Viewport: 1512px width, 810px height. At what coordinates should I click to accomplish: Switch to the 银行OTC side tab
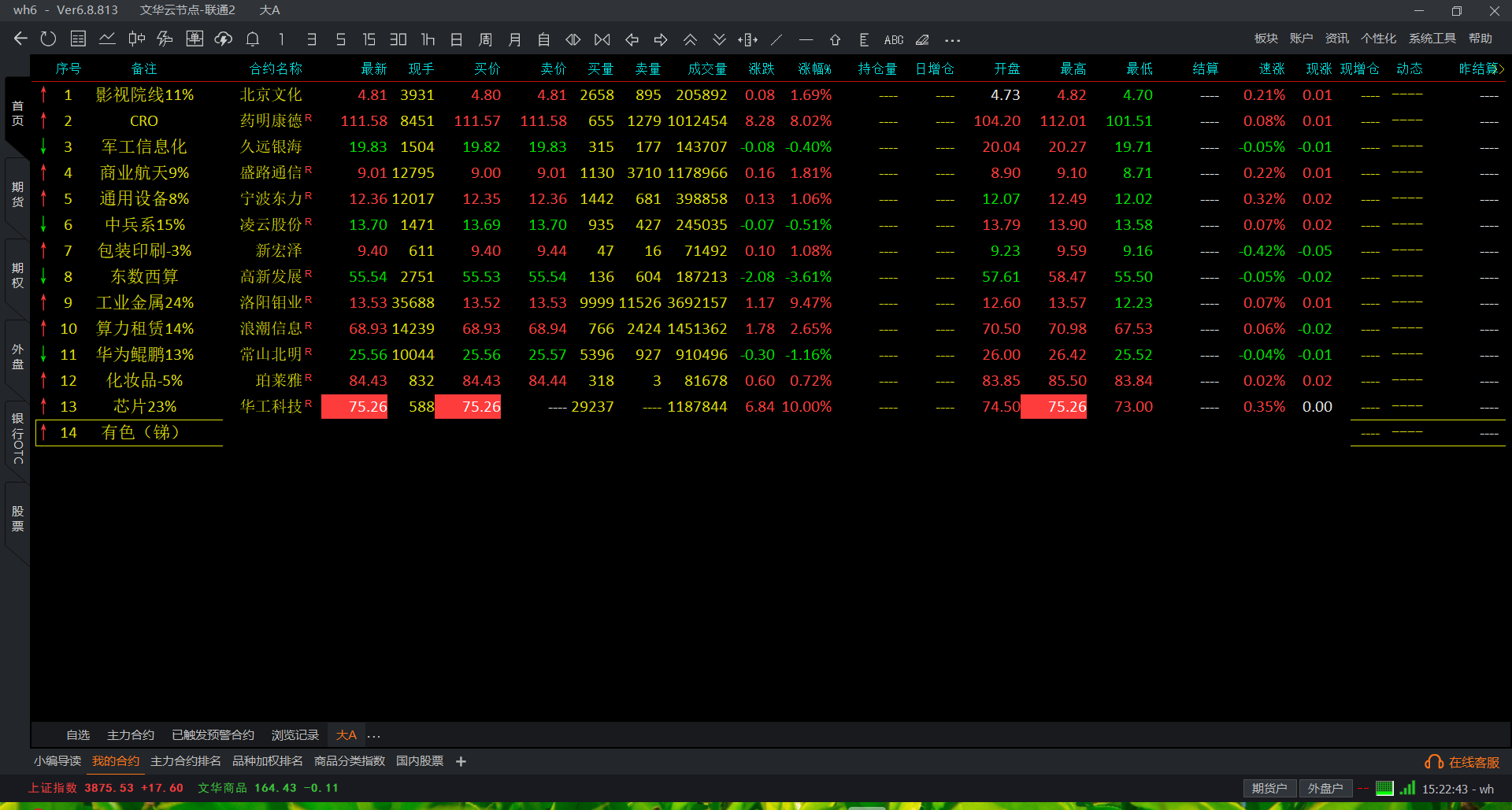17,438
